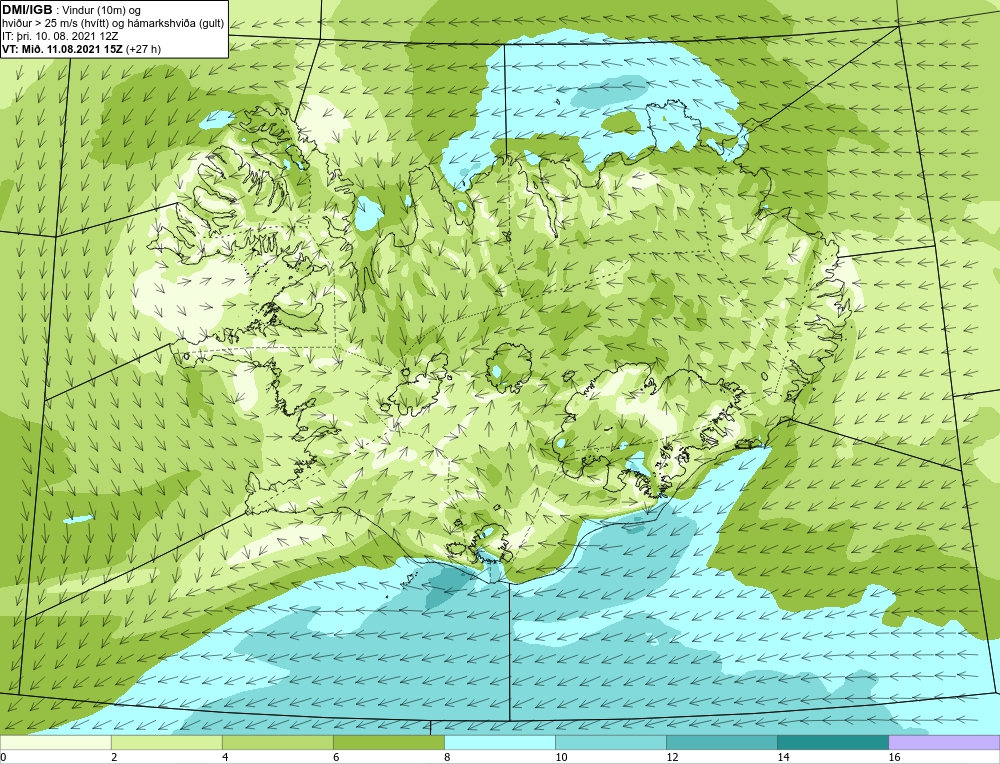The image size is (1000, 764).
Task: Click the pale yellow 0–2 legend swatch
Action: click(55, 742)
